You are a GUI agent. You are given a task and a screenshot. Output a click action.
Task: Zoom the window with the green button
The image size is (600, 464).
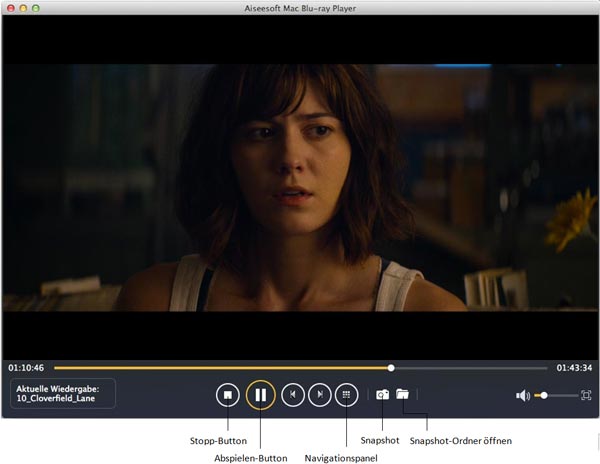pyautogui.click(x=37, y=8)
